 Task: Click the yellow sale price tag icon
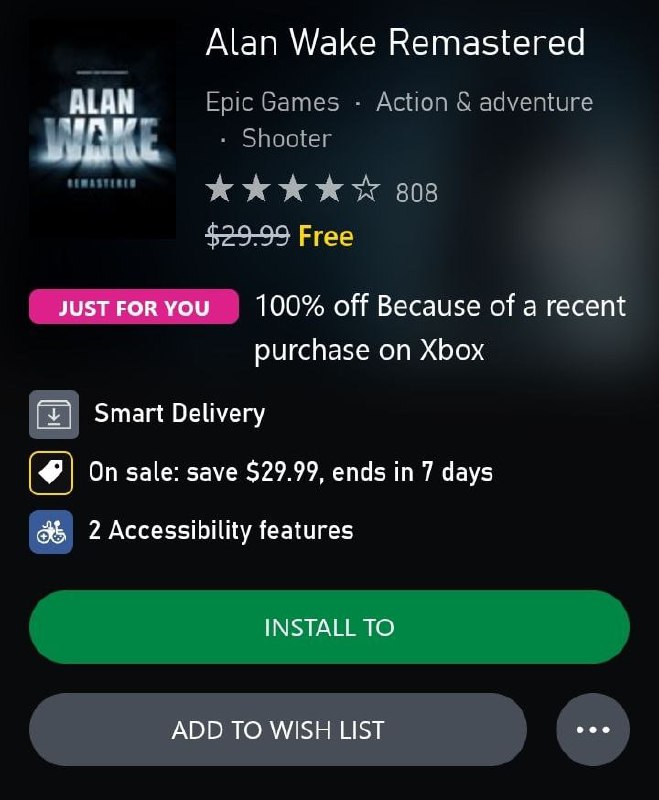[x=51, y=473]
